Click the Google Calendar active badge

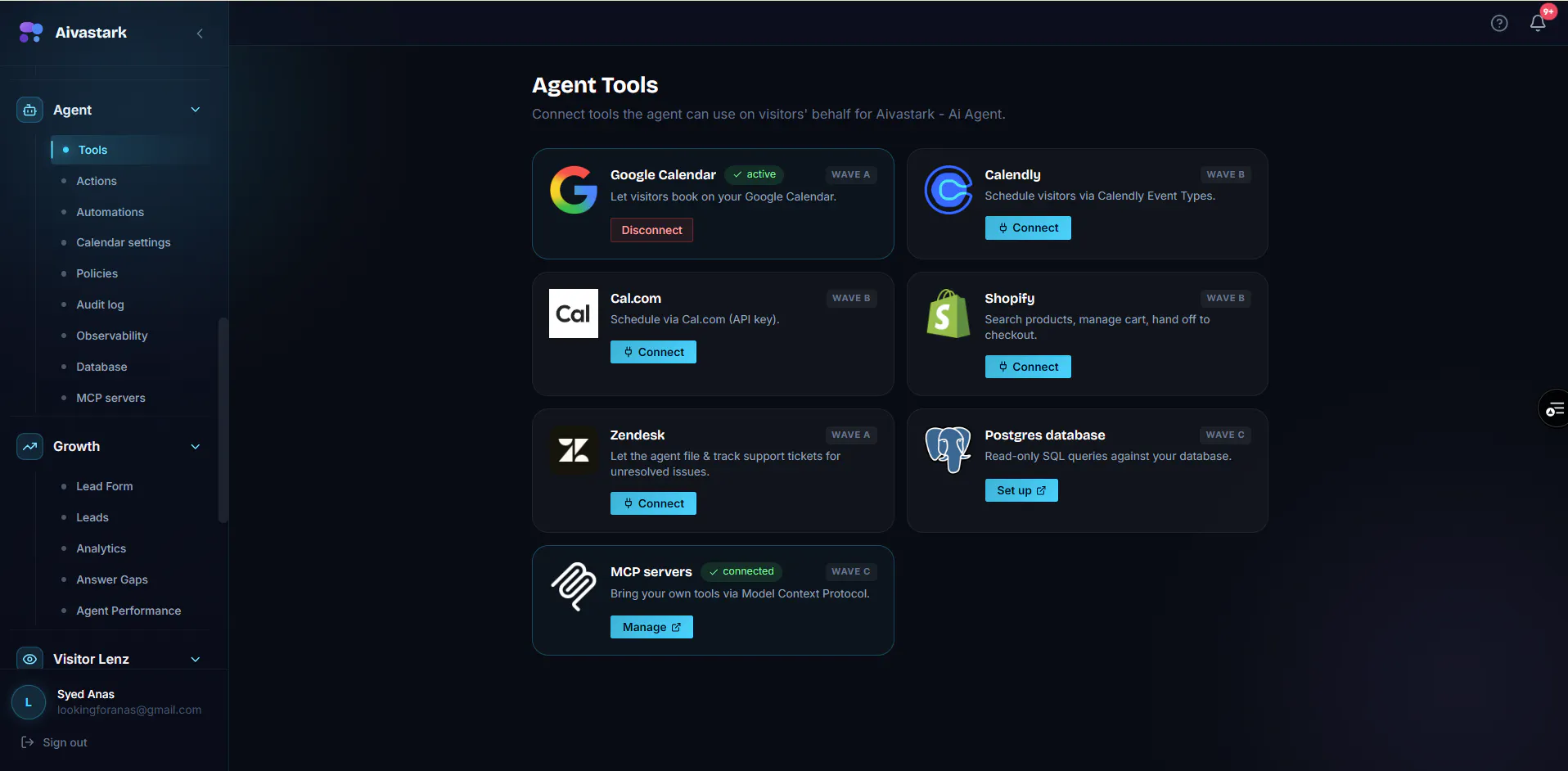click(755, 174)
